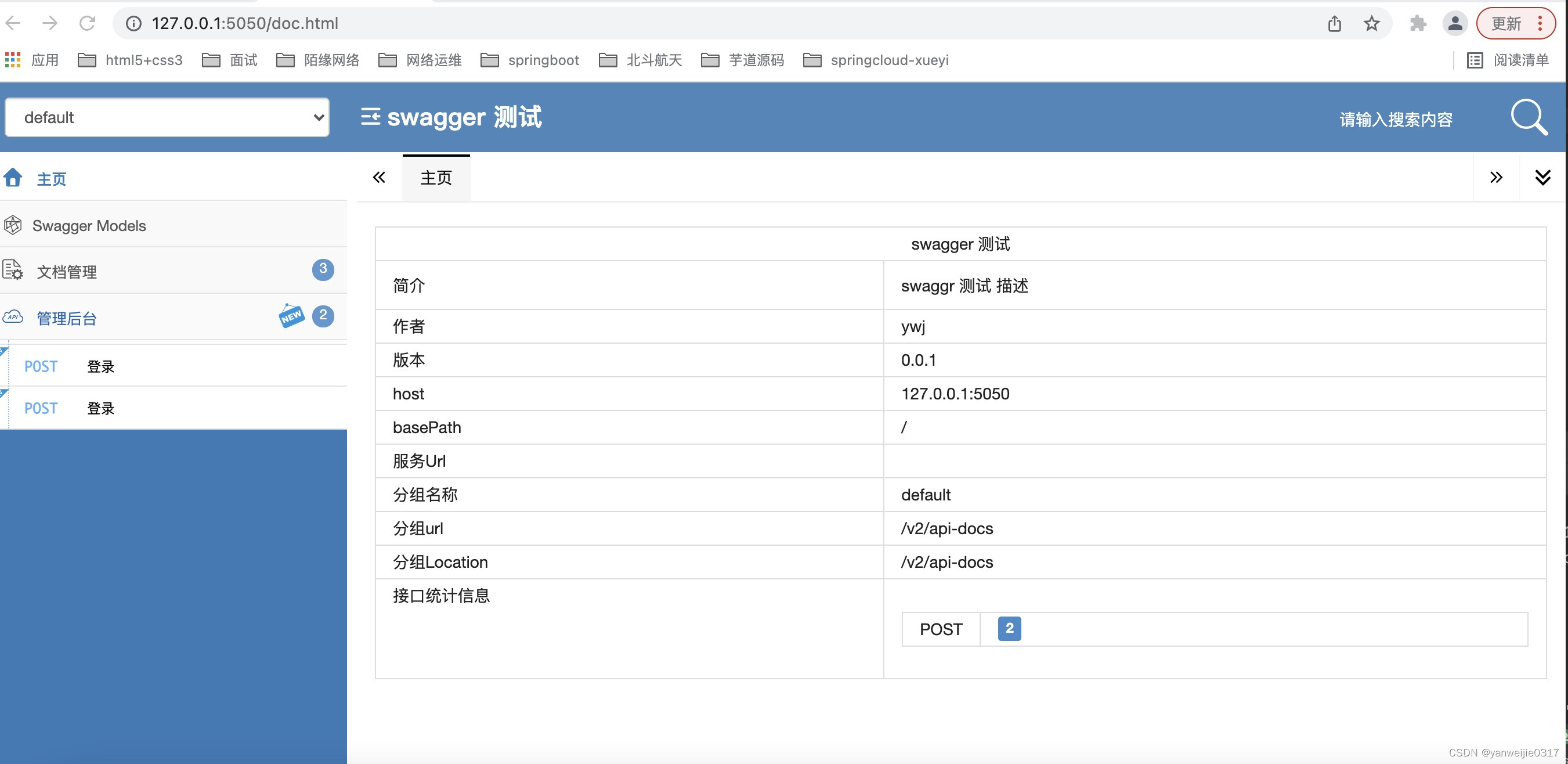Click the browser back arrow
Viewport: 1568px width, 764px height.
coord(13,23)
